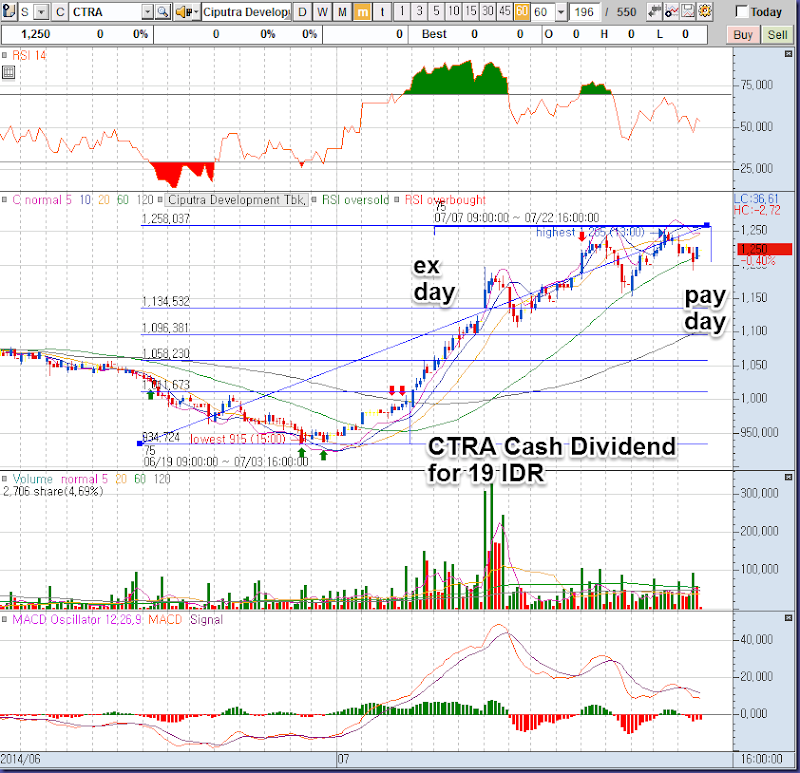Toggle the RSI overbought legend marker

click(397, 200)
